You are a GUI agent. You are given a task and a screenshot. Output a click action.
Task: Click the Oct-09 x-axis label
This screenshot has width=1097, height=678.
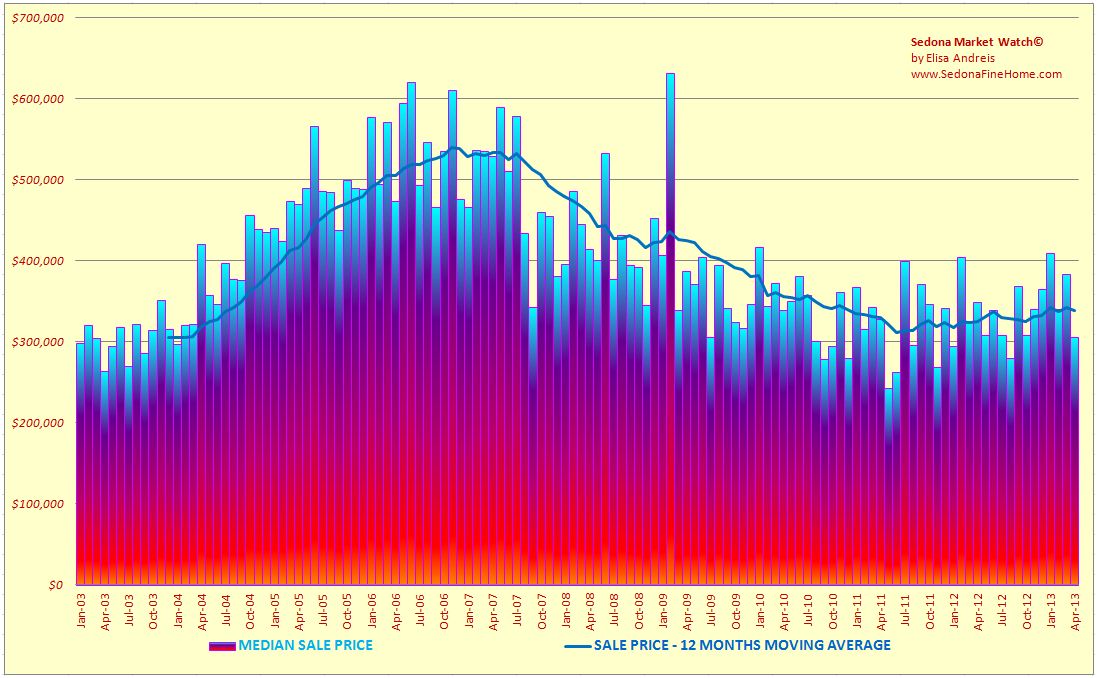736,612
